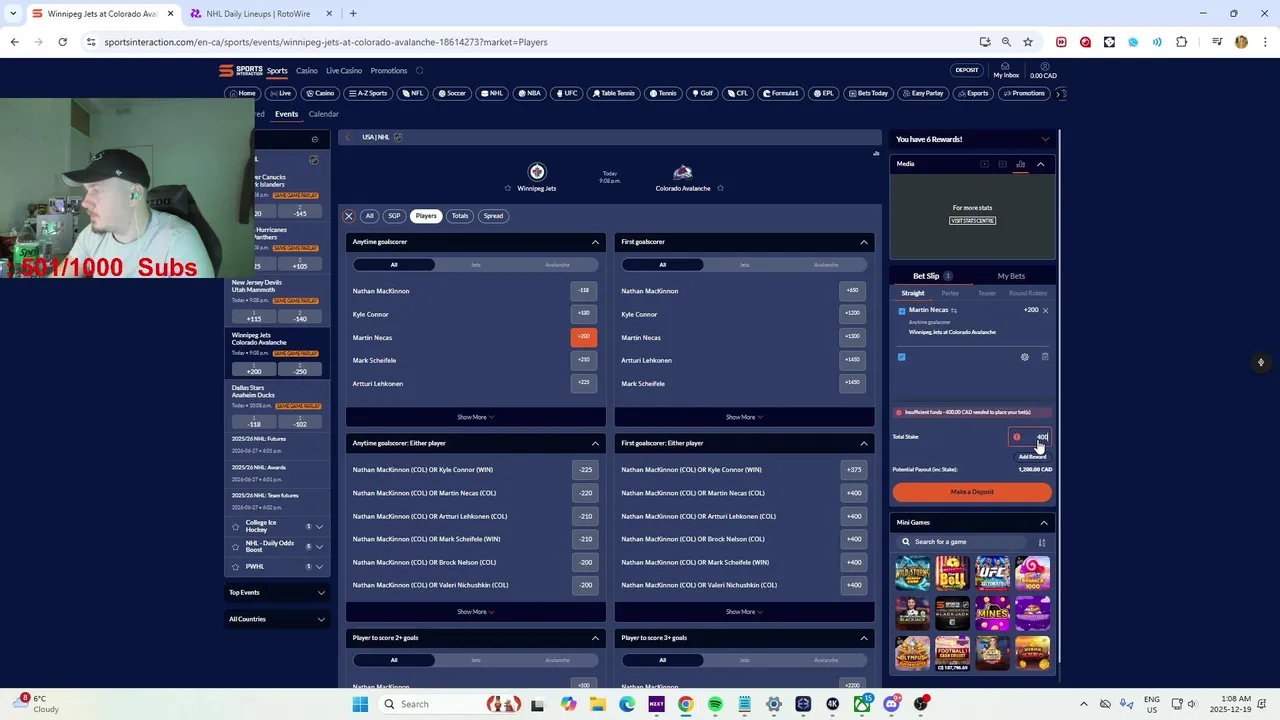
Task: Open the Sports Interaction logo home
Action: pyautogui.click(x=241, y=71)
